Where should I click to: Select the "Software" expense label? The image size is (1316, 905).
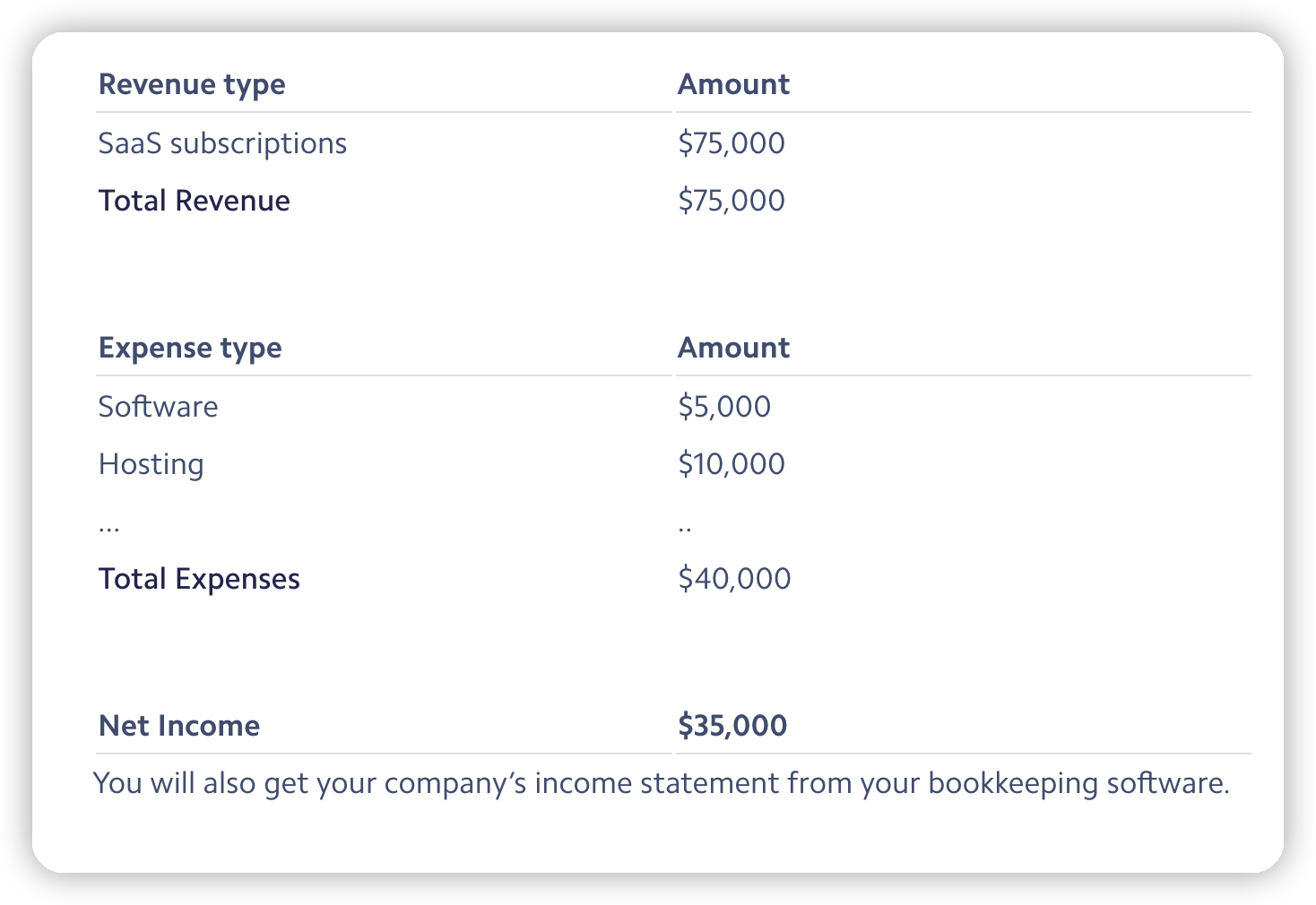pos(158,408)
